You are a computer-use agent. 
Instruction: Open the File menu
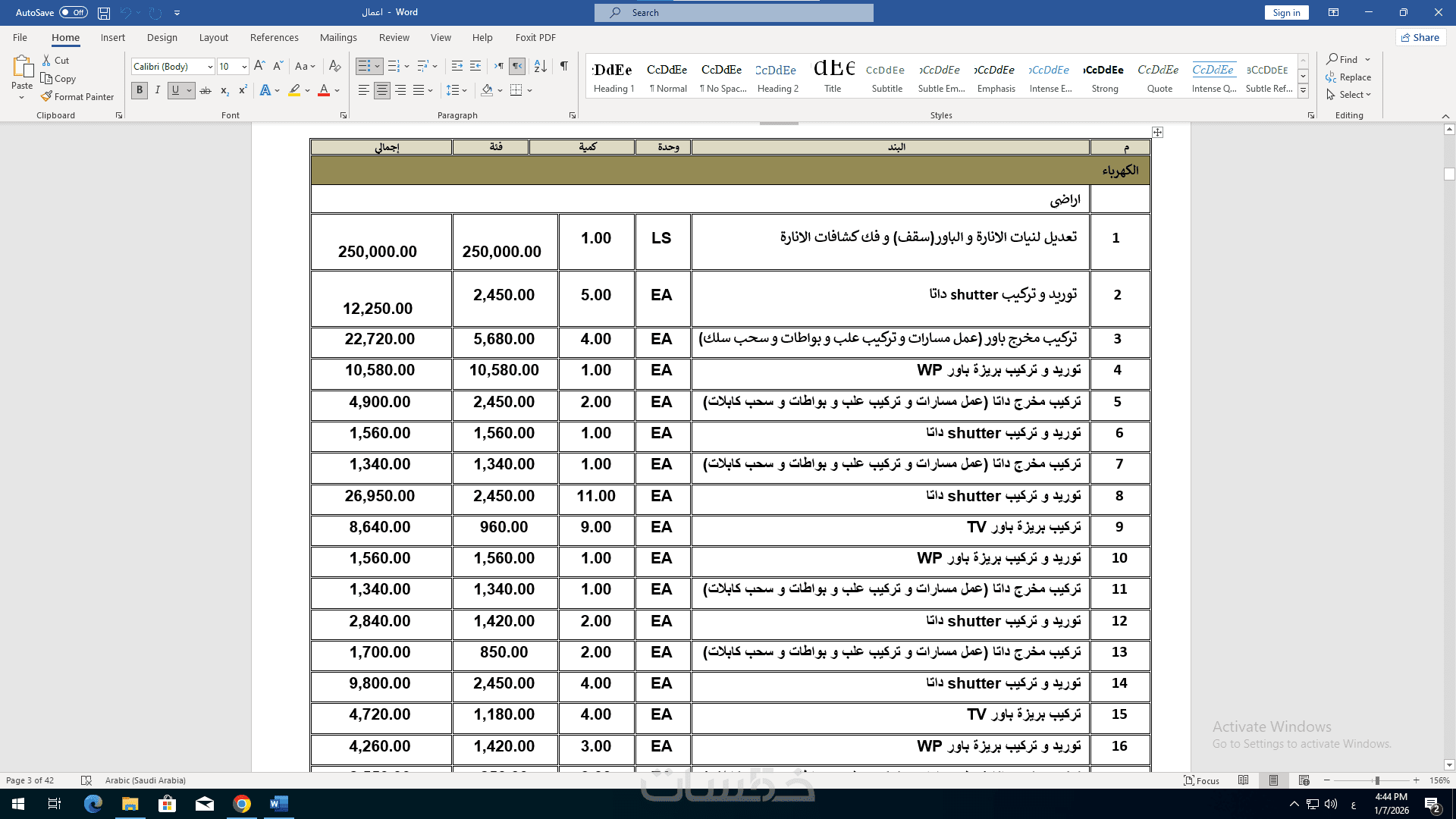20,38
